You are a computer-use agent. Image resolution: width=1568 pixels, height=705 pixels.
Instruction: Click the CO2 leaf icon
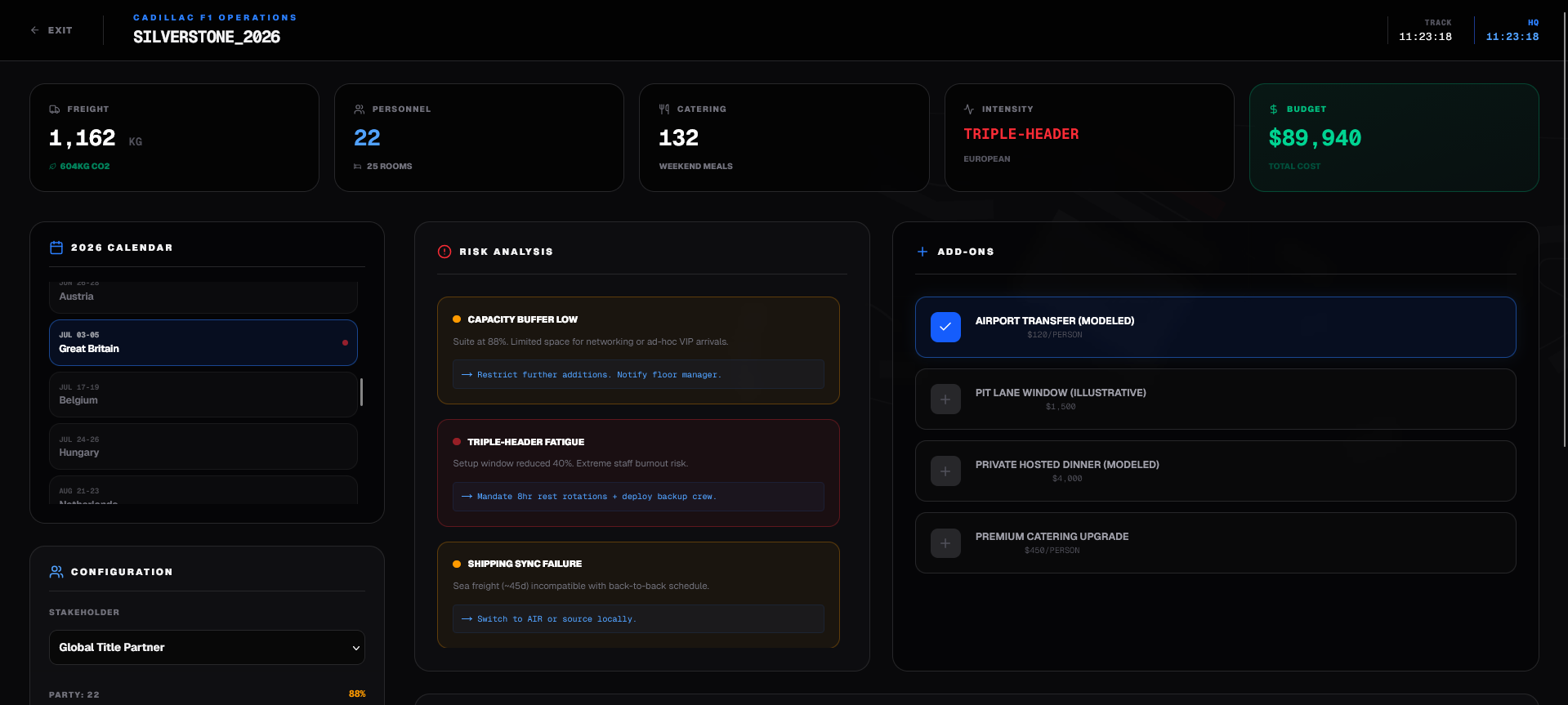coord(53,167)
